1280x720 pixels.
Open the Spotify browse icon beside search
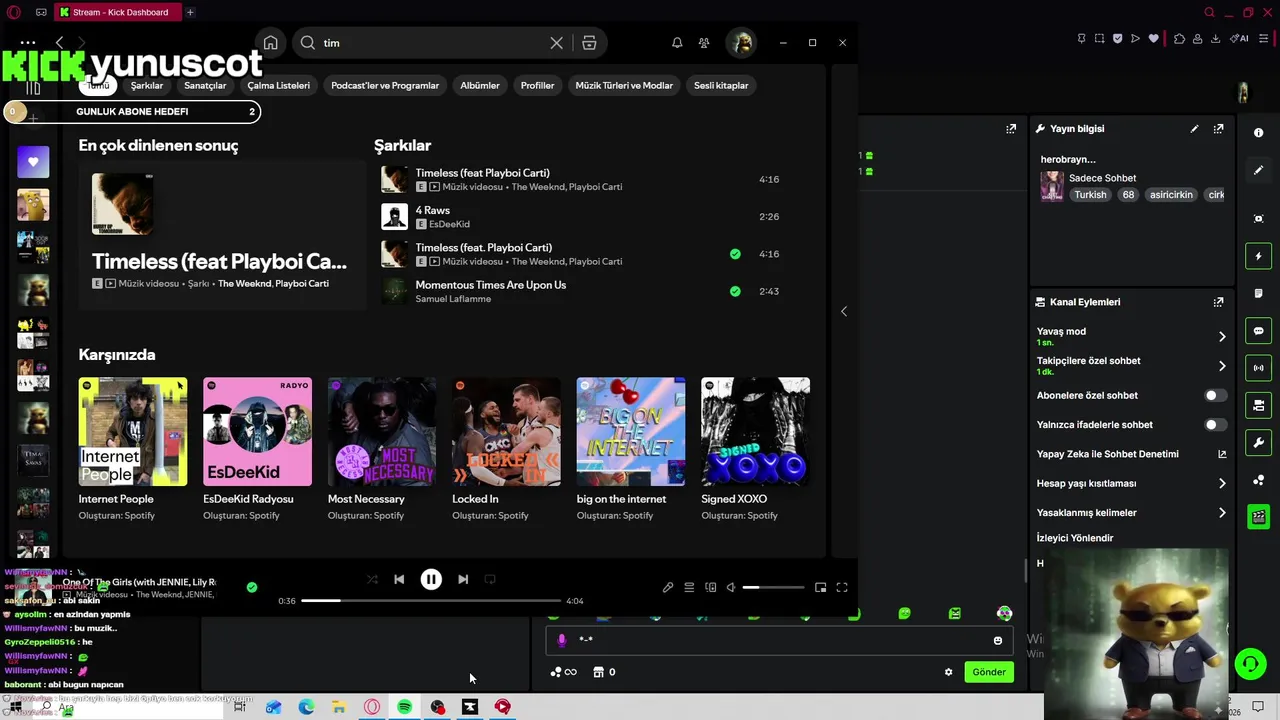click(589, 43)
